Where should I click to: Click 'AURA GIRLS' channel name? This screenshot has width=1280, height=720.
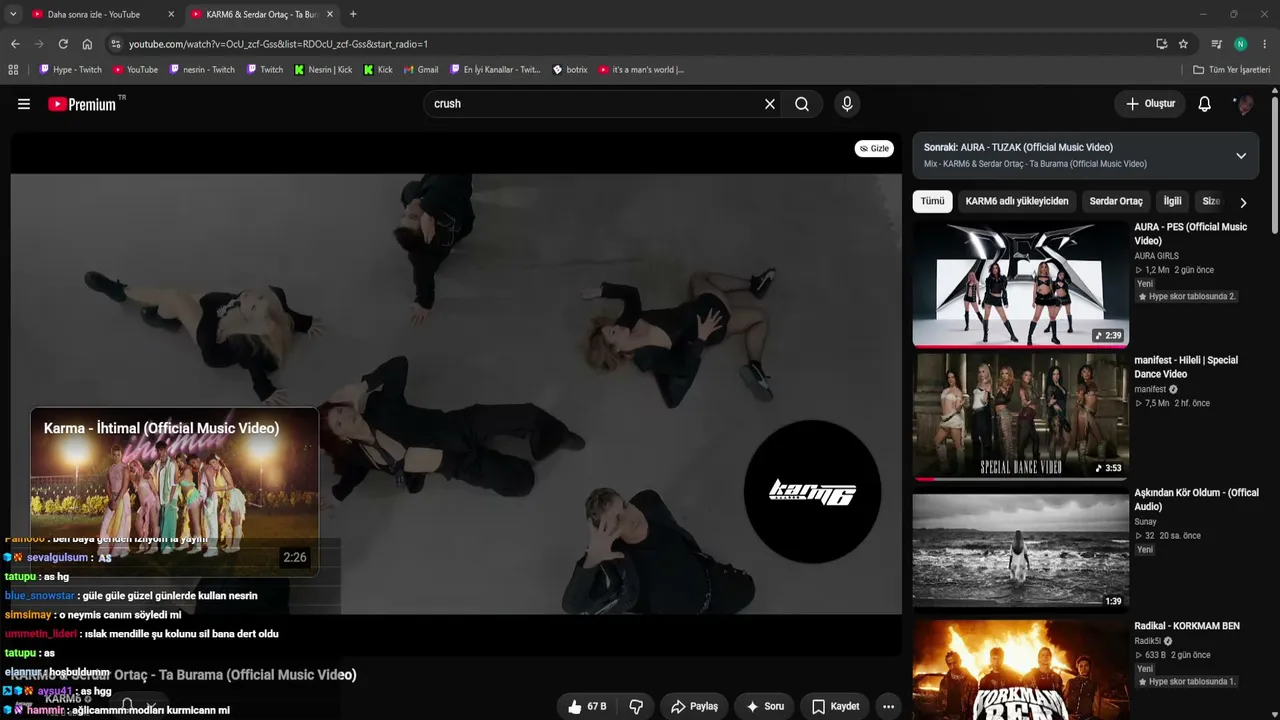(1156, 256)
